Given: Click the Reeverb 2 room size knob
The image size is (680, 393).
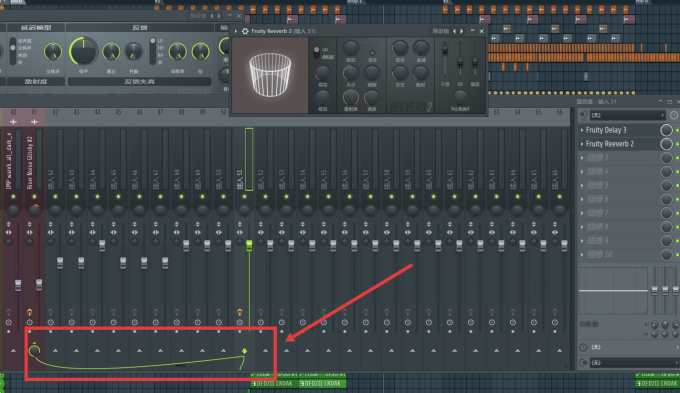Looking at the screenshot, I should 350,73.
